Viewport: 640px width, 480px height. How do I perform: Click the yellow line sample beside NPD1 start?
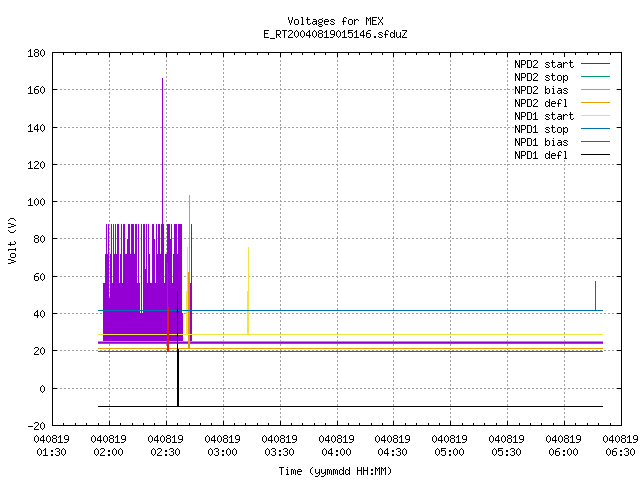click(x=596, y=116)
